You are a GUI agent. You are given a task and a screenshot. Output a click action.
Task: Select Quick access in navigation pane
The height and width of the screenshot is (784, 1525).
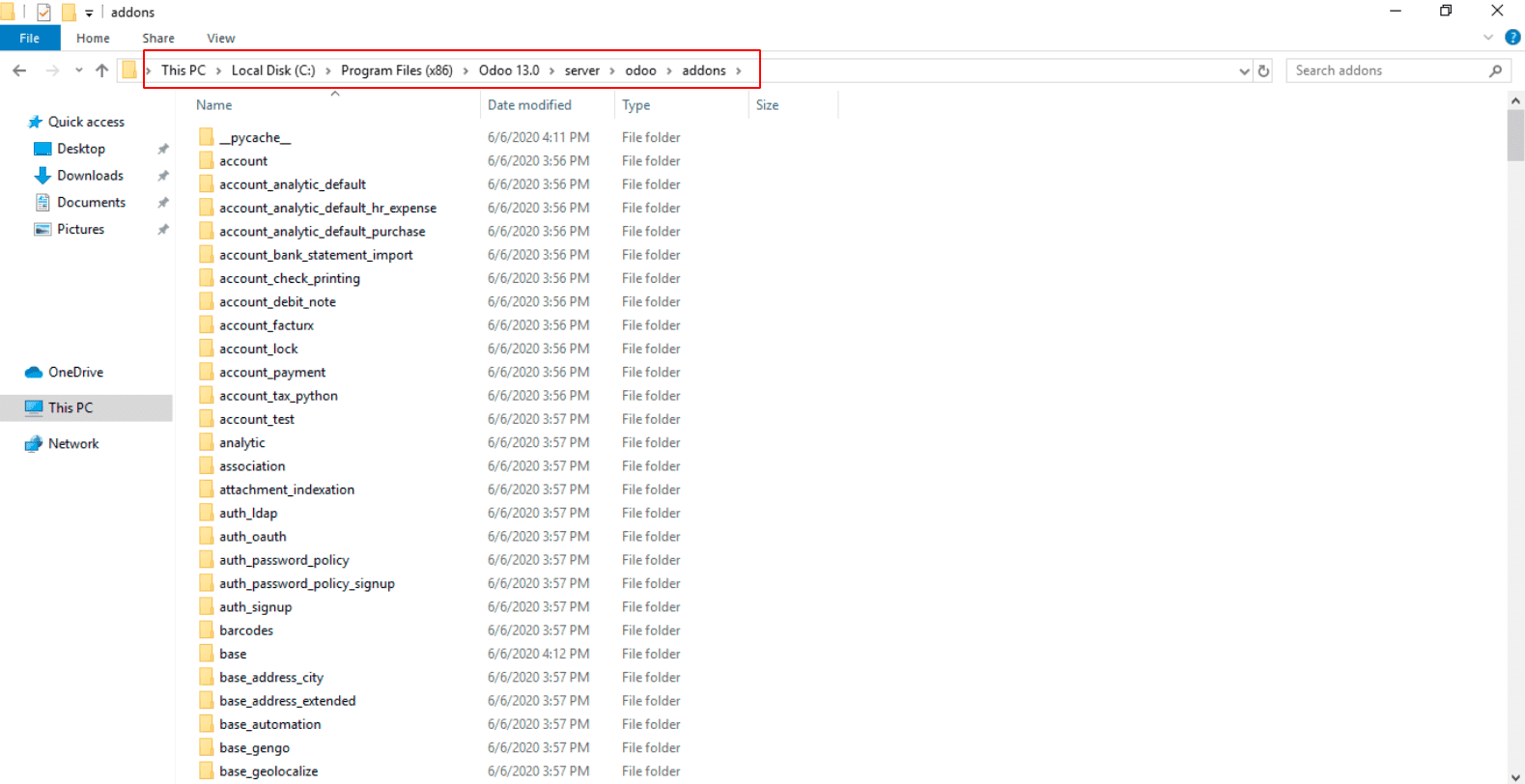coord(77,122)
